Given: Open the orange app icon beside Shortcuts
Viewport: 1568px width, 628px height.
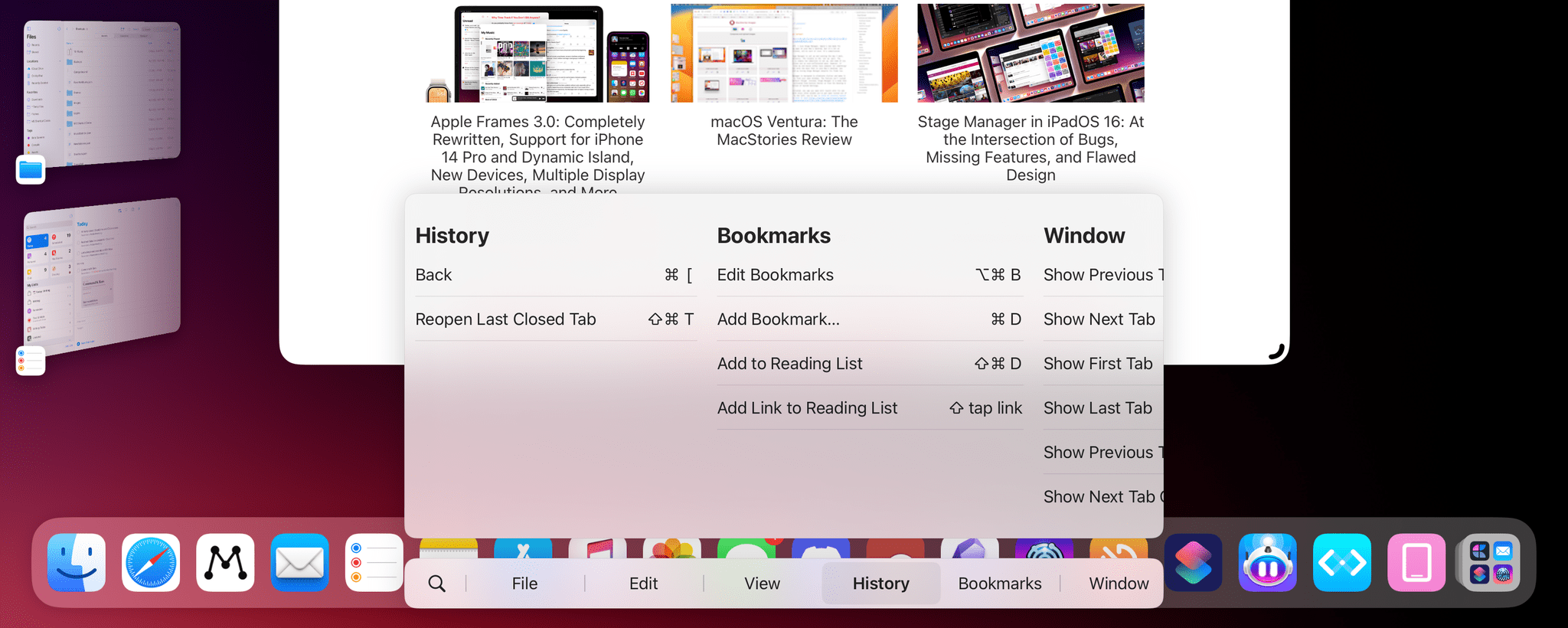Looking at the screenshot, I should [x=1119, y=548].
